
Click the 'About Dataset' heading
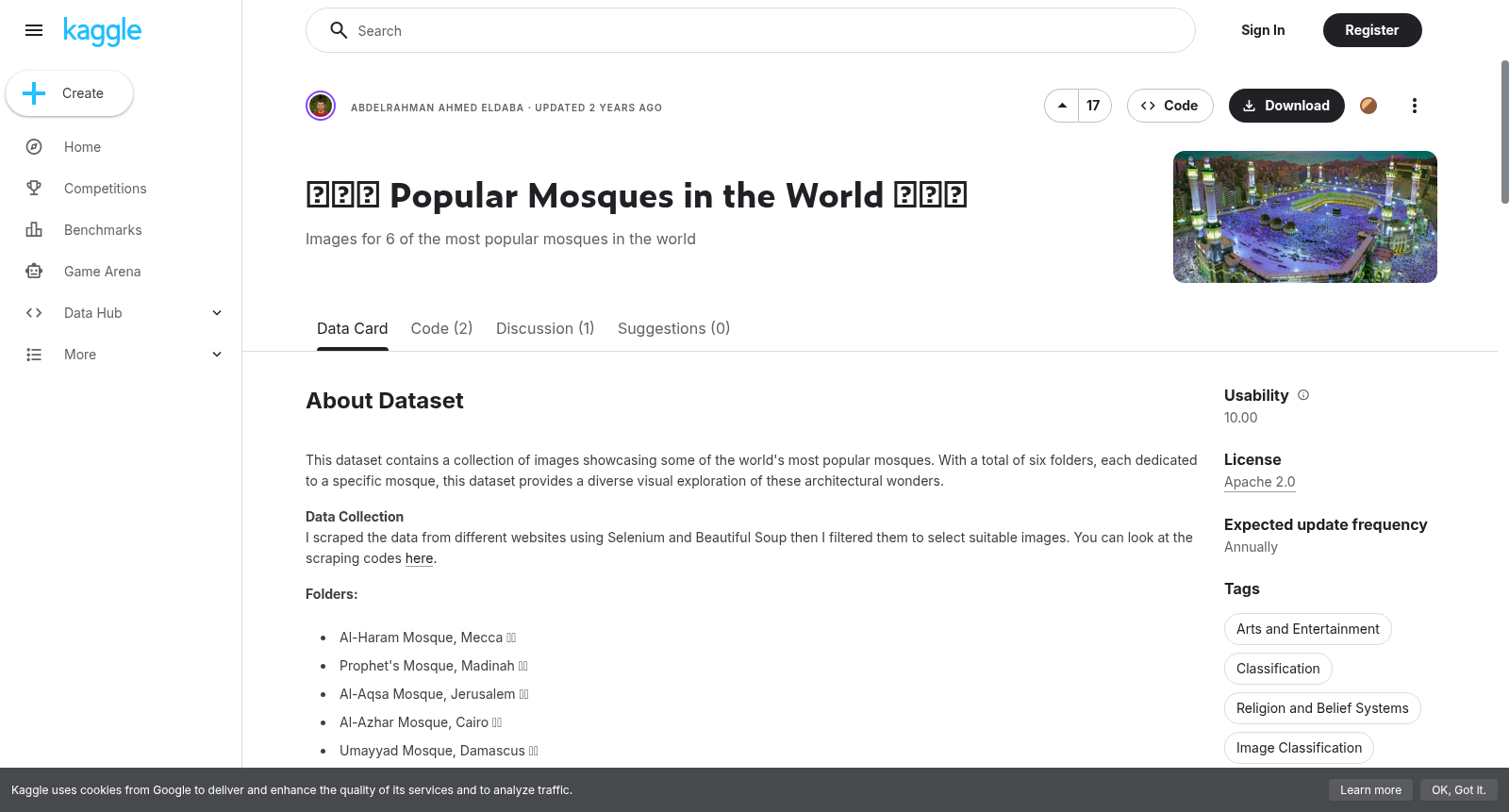(385, 401)
